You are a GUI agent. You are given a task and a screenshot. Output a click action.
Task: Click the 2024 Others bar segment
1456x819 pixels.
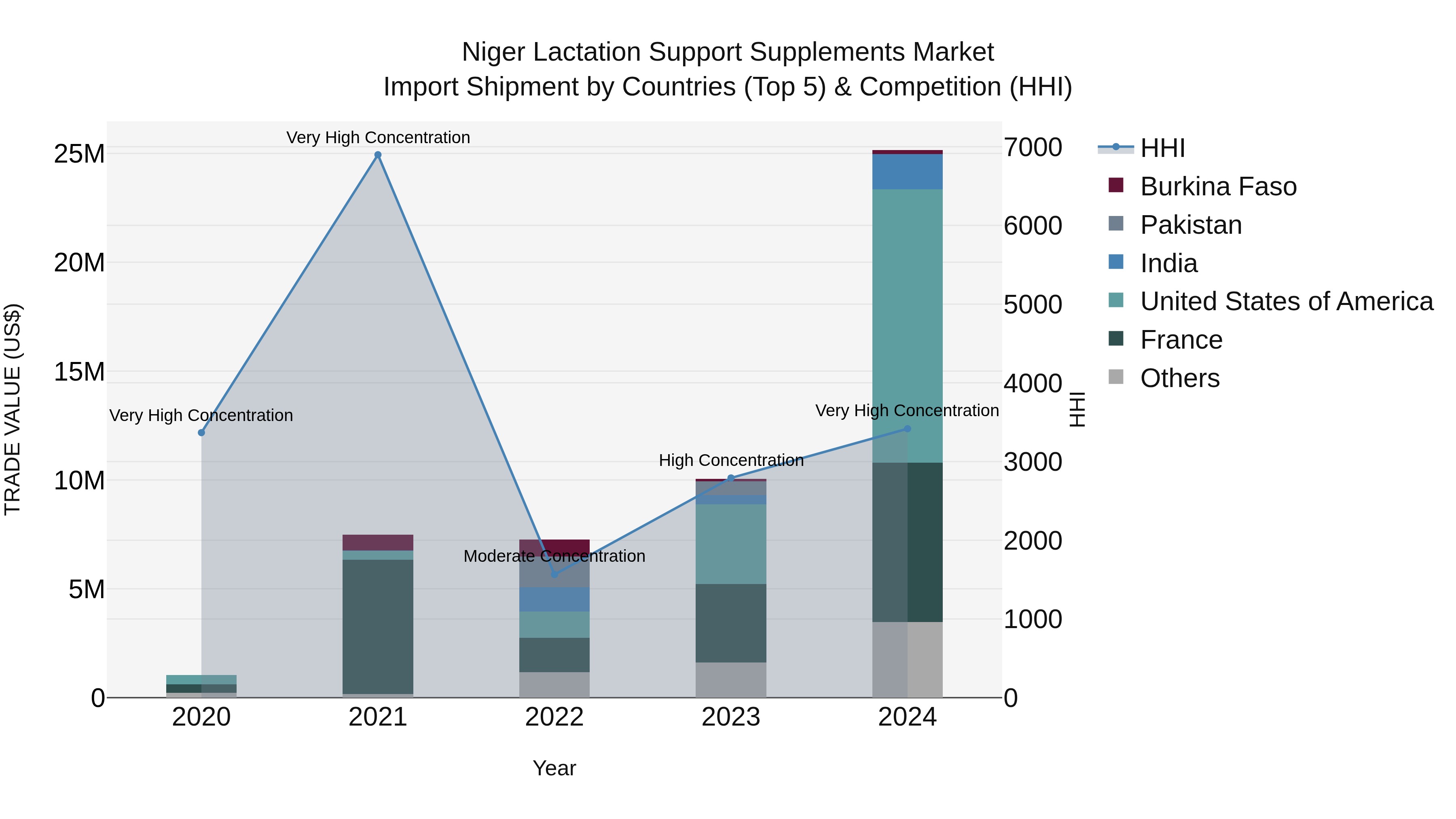pos(908,660)
